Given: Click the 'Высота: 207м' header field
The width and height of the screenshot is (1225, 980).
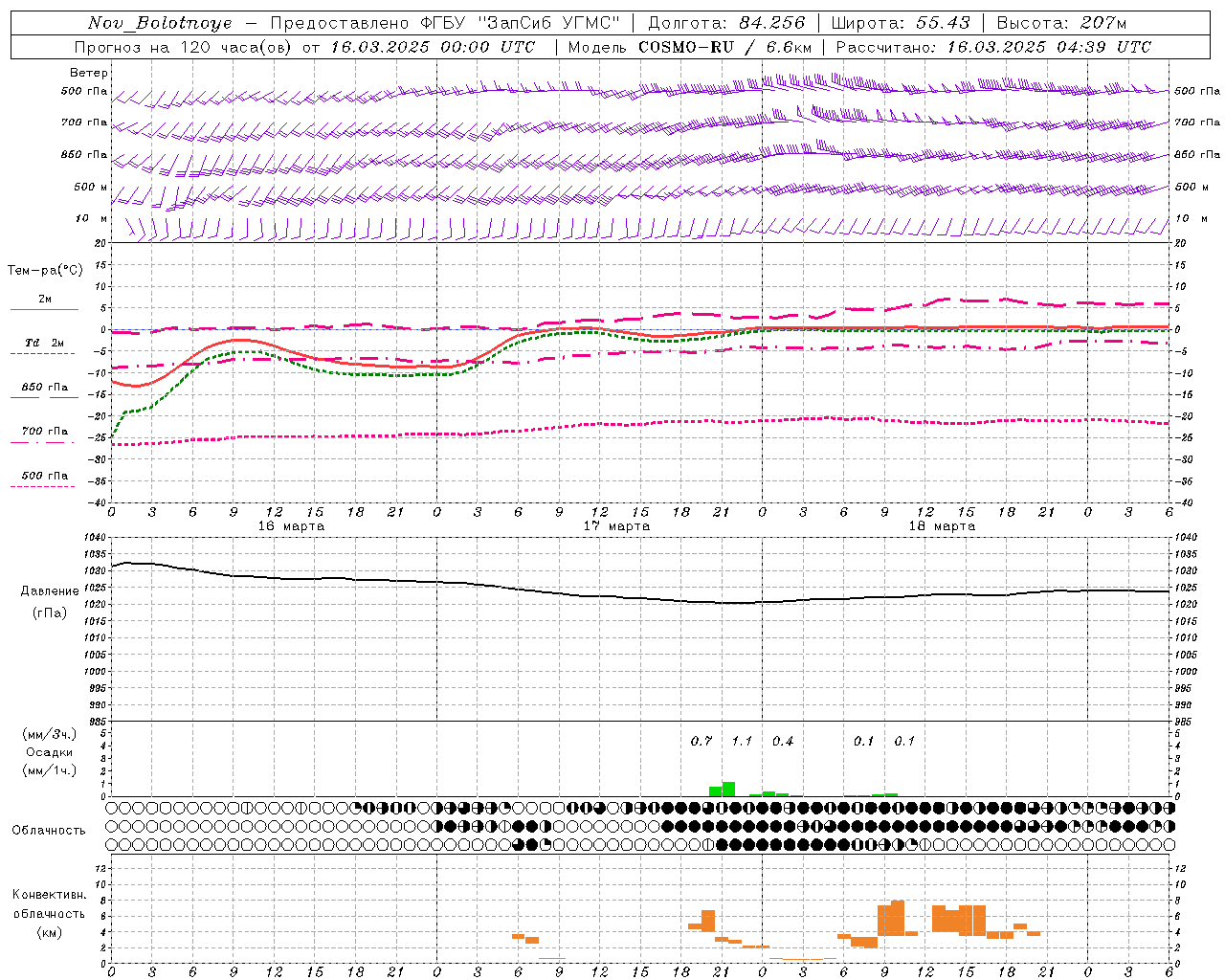Looking at the screenshot, I should tap(1061, 23).
